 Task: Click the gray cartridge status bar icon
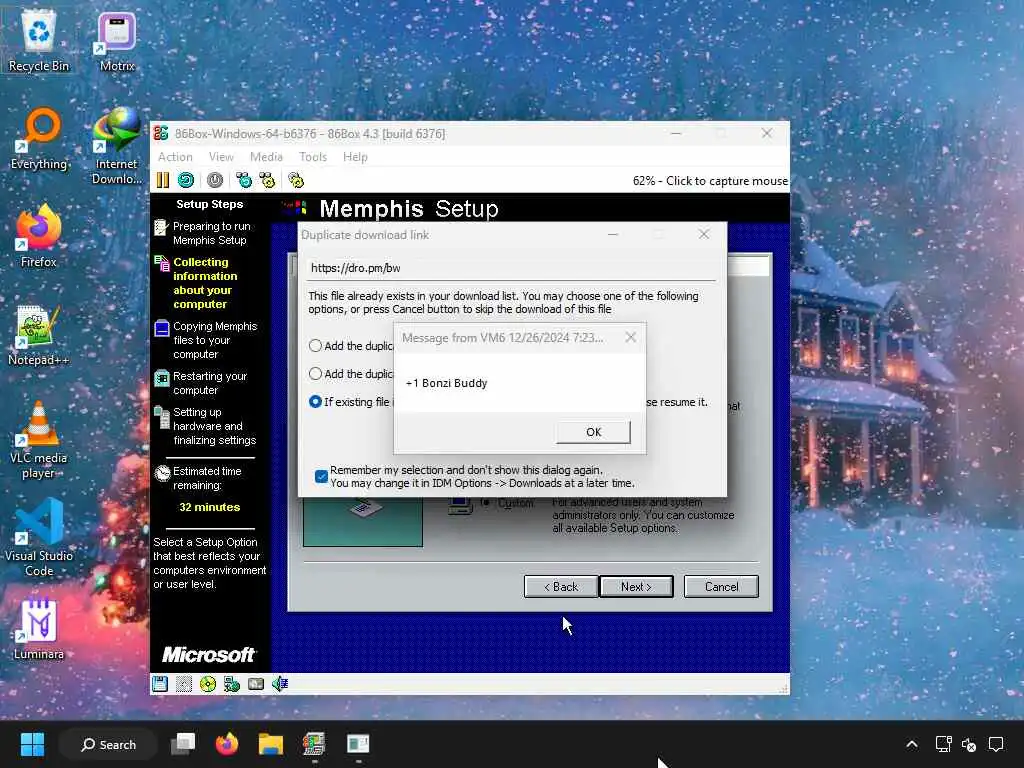[x=256, y=684]
